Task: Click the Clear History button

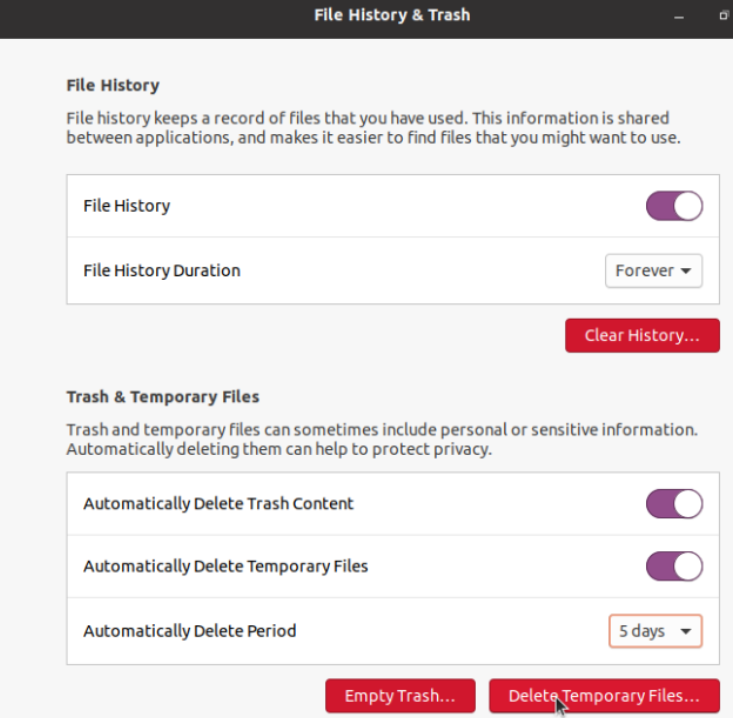Action: 642,336
